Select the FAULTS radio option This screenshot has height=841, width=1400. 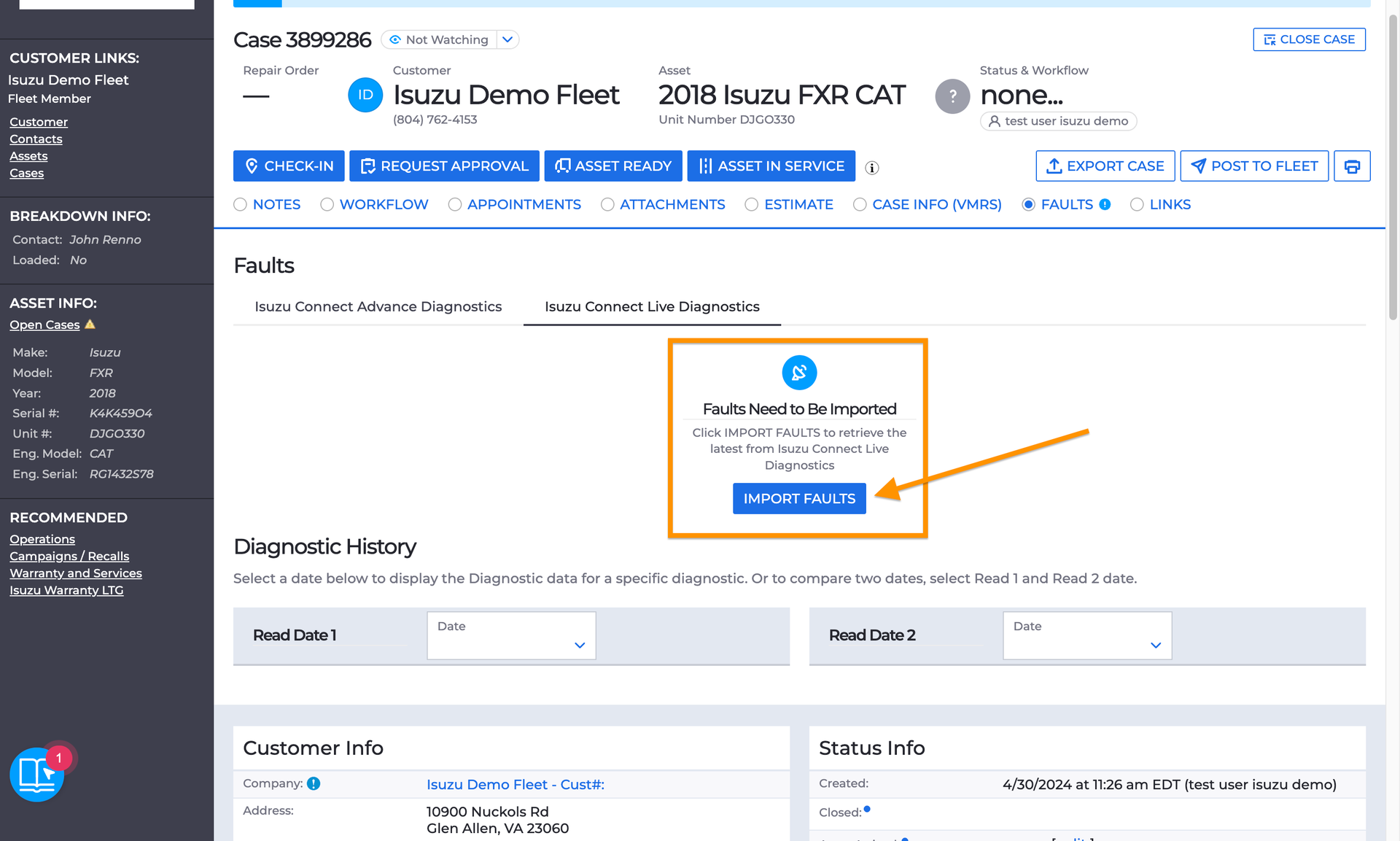(1028, 205)
